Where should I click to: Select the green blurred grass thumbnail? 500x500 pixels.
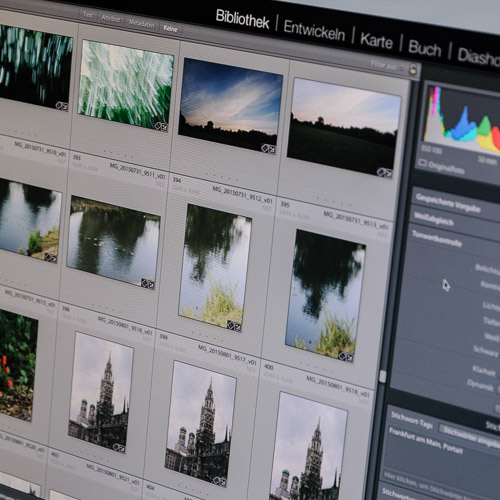pos(126,85)
